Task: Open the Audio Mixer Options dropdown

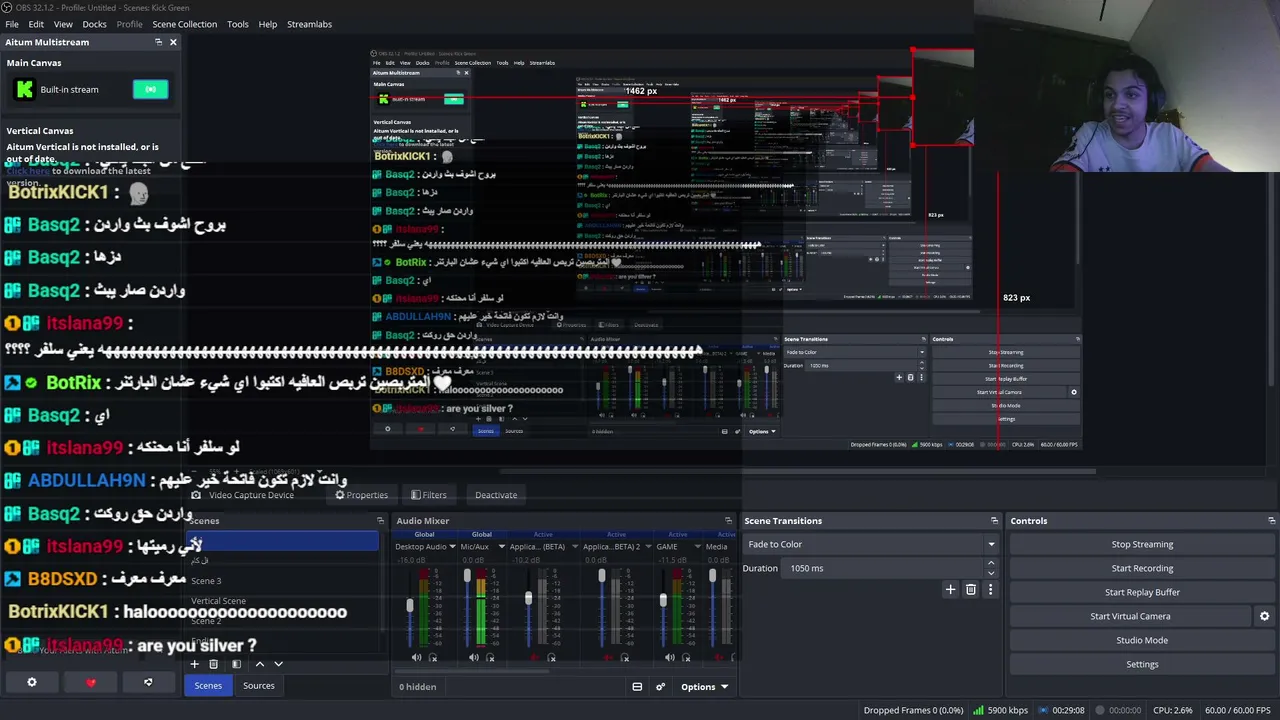Action: [x=704, y=687]
